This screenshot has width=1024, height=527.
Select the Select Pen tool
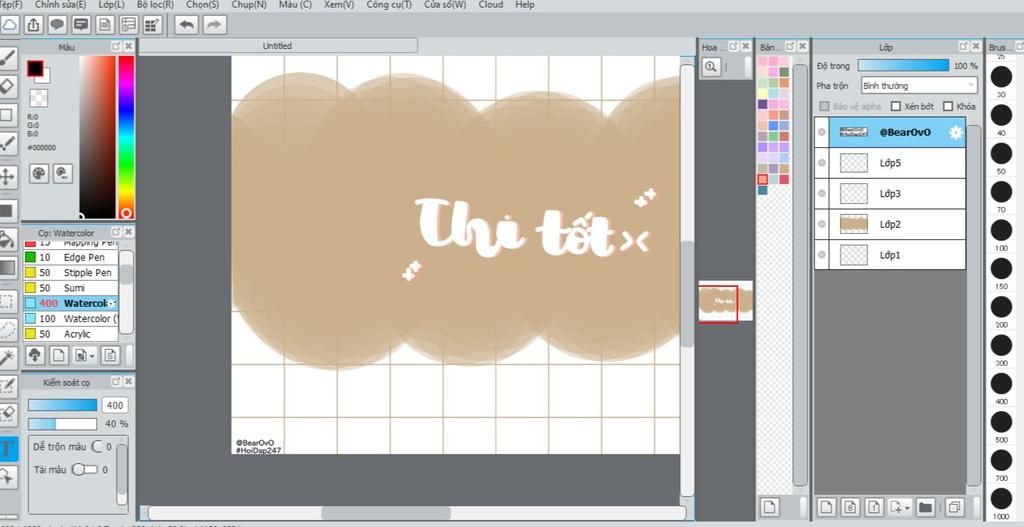(x=7, y=387)
